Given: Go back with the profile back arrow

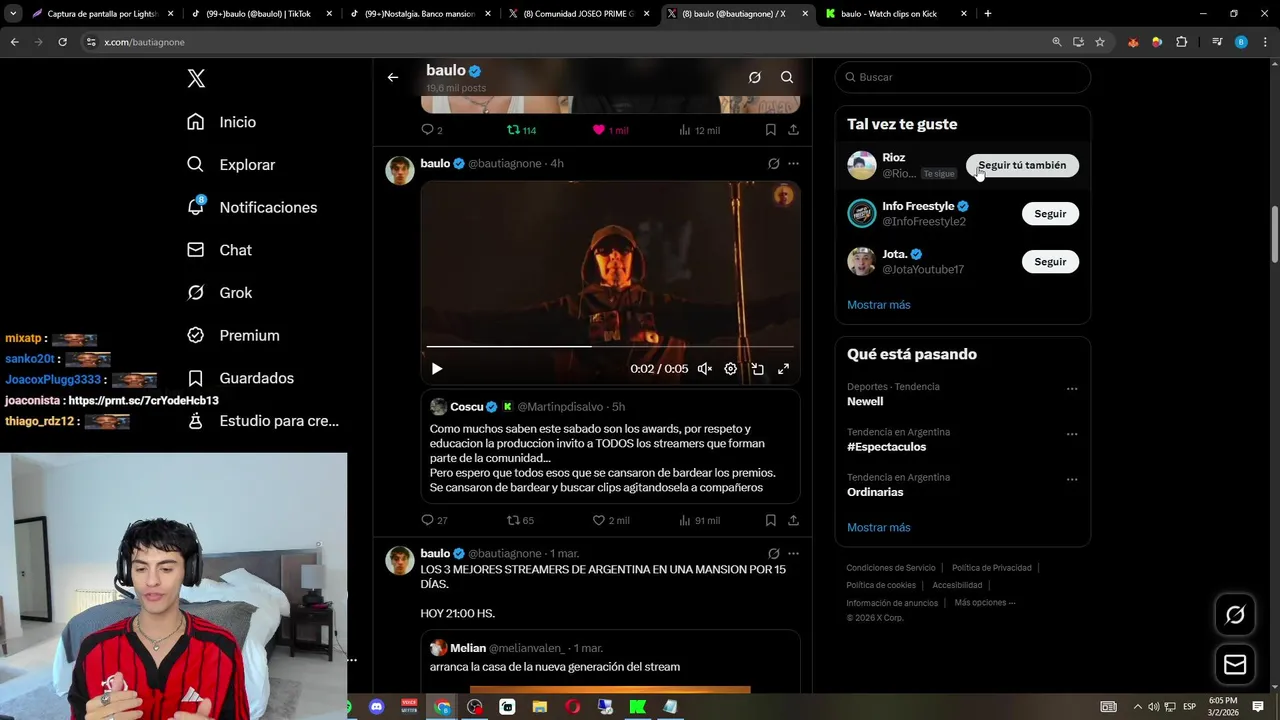Looking at the screenshot, I should [393, 77].
